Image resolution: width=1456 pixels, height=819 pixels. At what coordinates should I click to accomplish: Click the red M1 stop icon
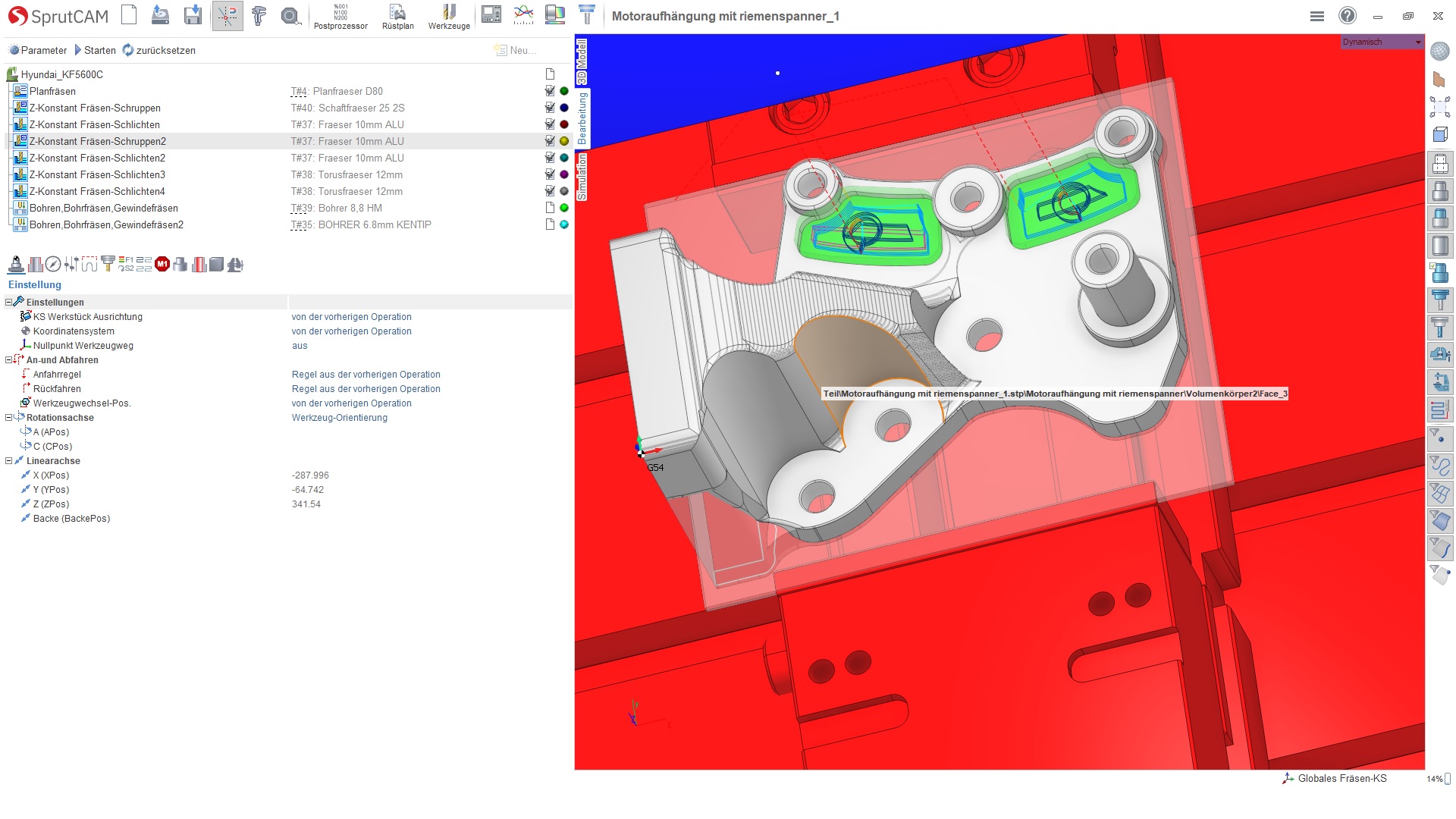coord(162,264)
